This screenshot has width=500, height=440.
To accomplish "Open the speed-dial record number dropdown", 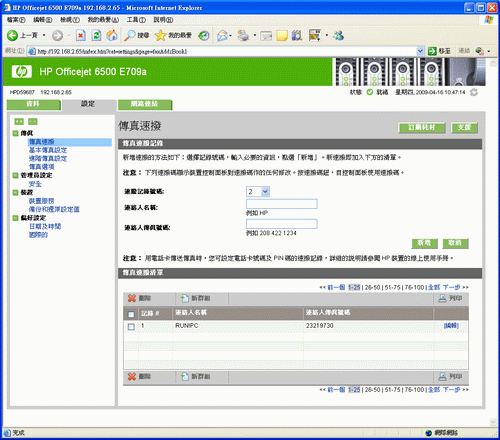I will (265, 191).
